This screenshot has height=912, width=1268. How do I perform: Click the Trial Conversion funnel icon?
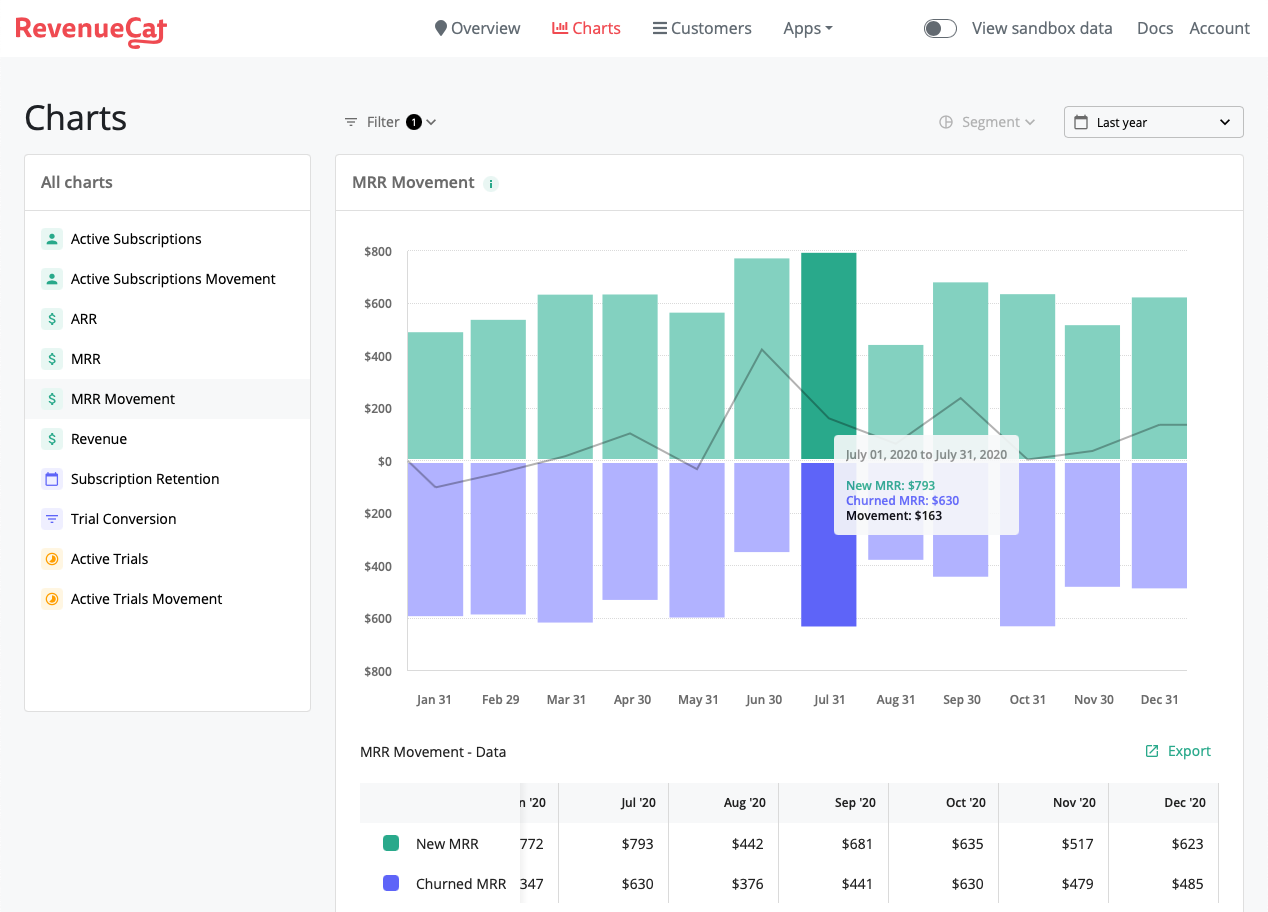pyautogui.click(x=52, y=519)
